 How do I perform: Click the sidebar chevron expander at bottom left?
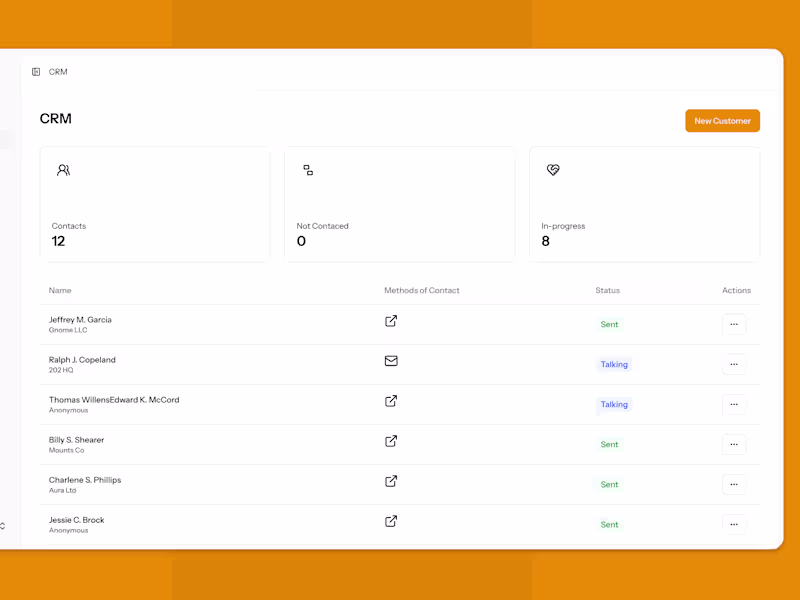click(3, 526)
